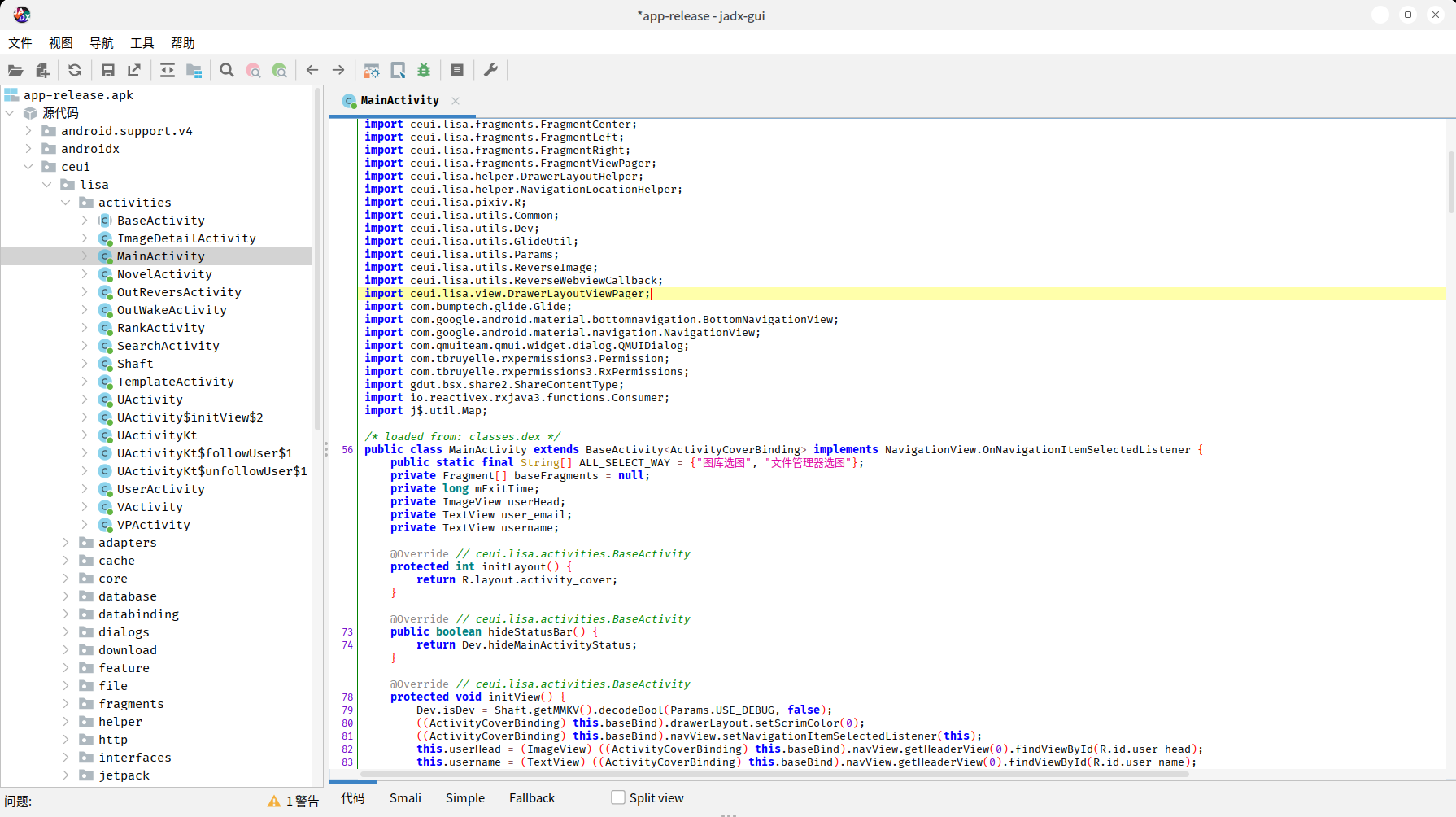Click line number 56 in gutter
The width and height of the screenshot is (1456, 817).
[x=347, y=450]
